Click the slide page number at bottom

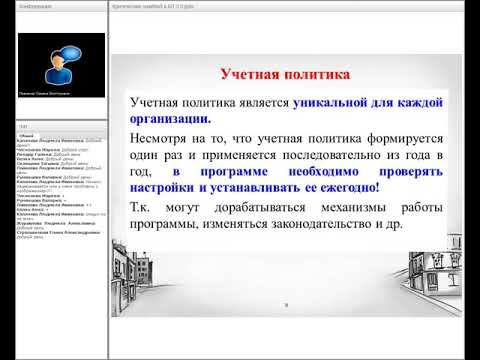tap(286, 305)
